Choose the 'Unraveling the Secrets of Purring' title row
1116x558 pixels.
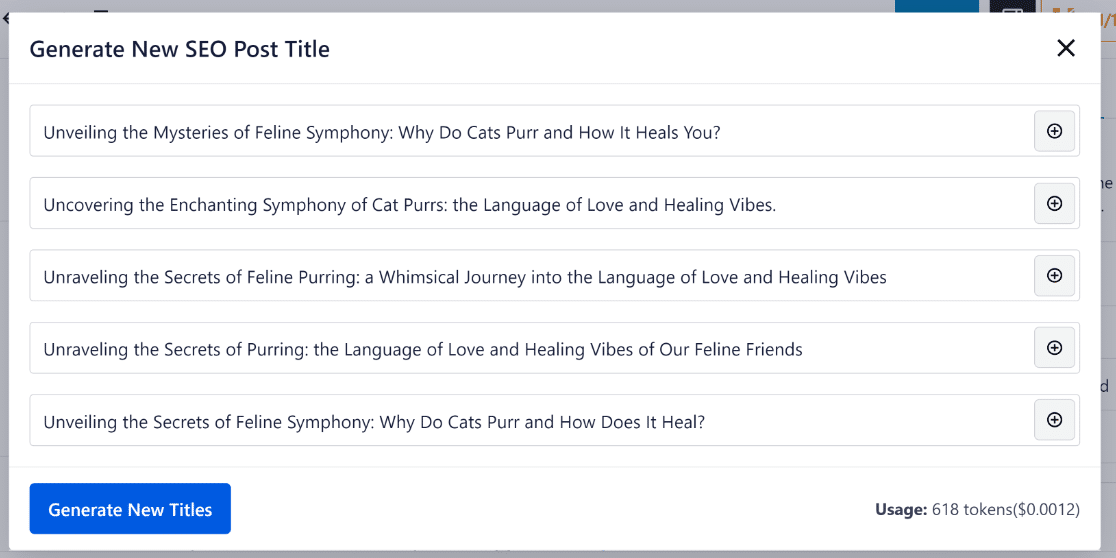click(422, 349)
